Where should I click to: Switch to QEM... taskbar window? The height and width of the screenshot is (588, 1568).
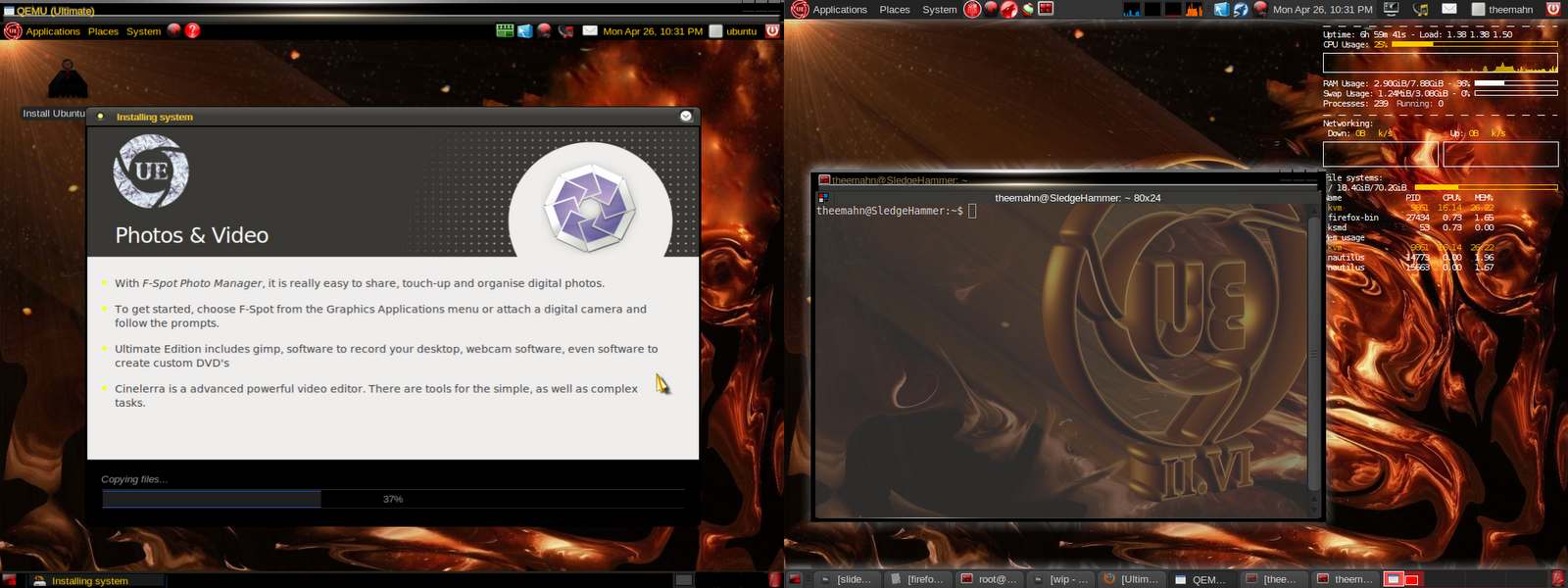tap(1201, 579)
